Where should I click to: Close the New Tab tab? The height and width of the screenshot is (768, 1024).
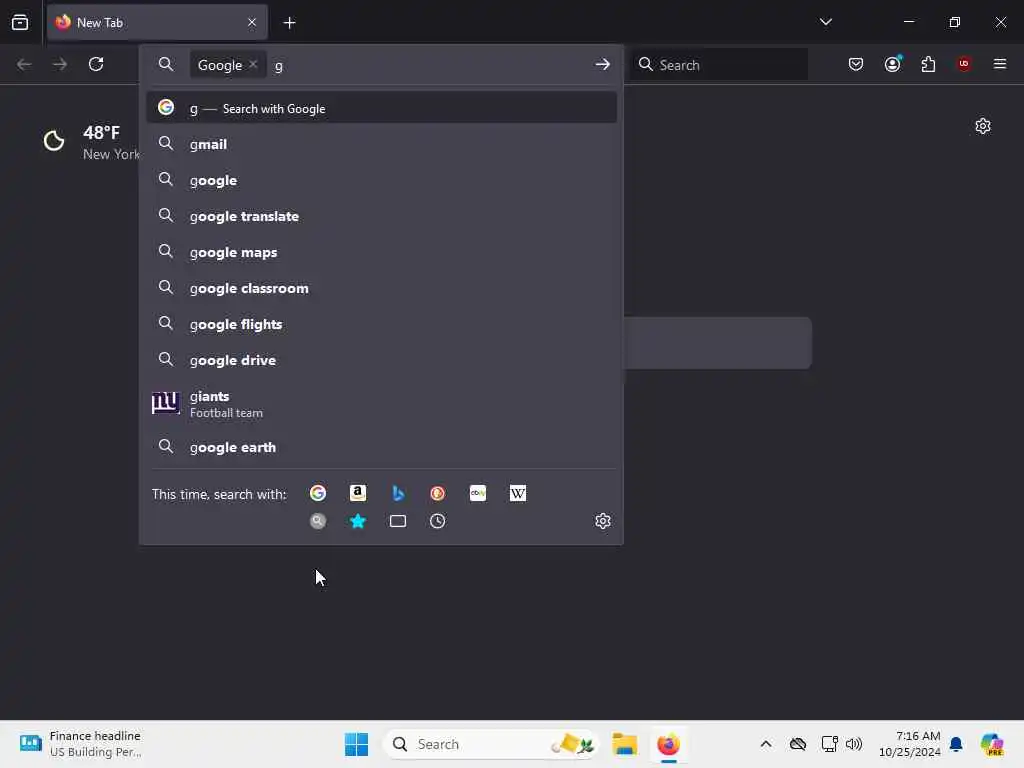[x=252, y=23]
